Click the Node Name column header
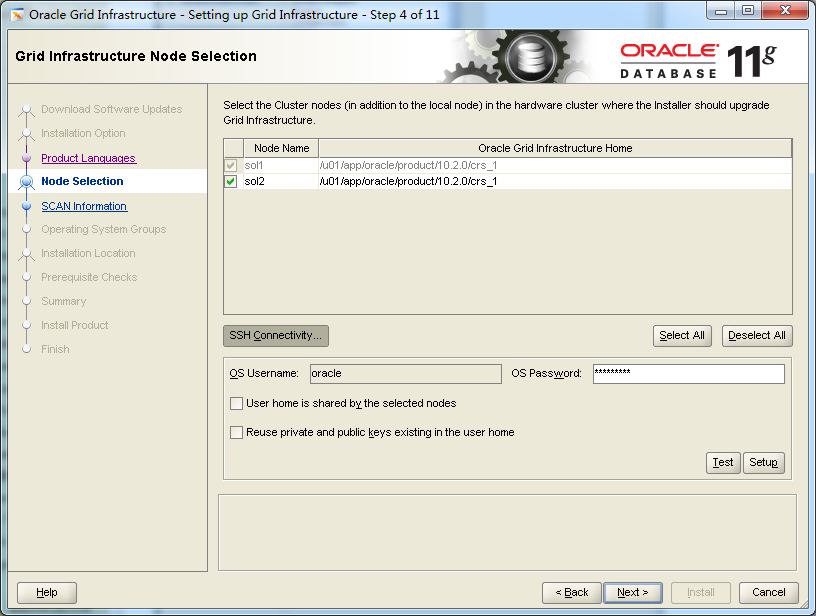The image size is (816, 616). click(282, 148)
